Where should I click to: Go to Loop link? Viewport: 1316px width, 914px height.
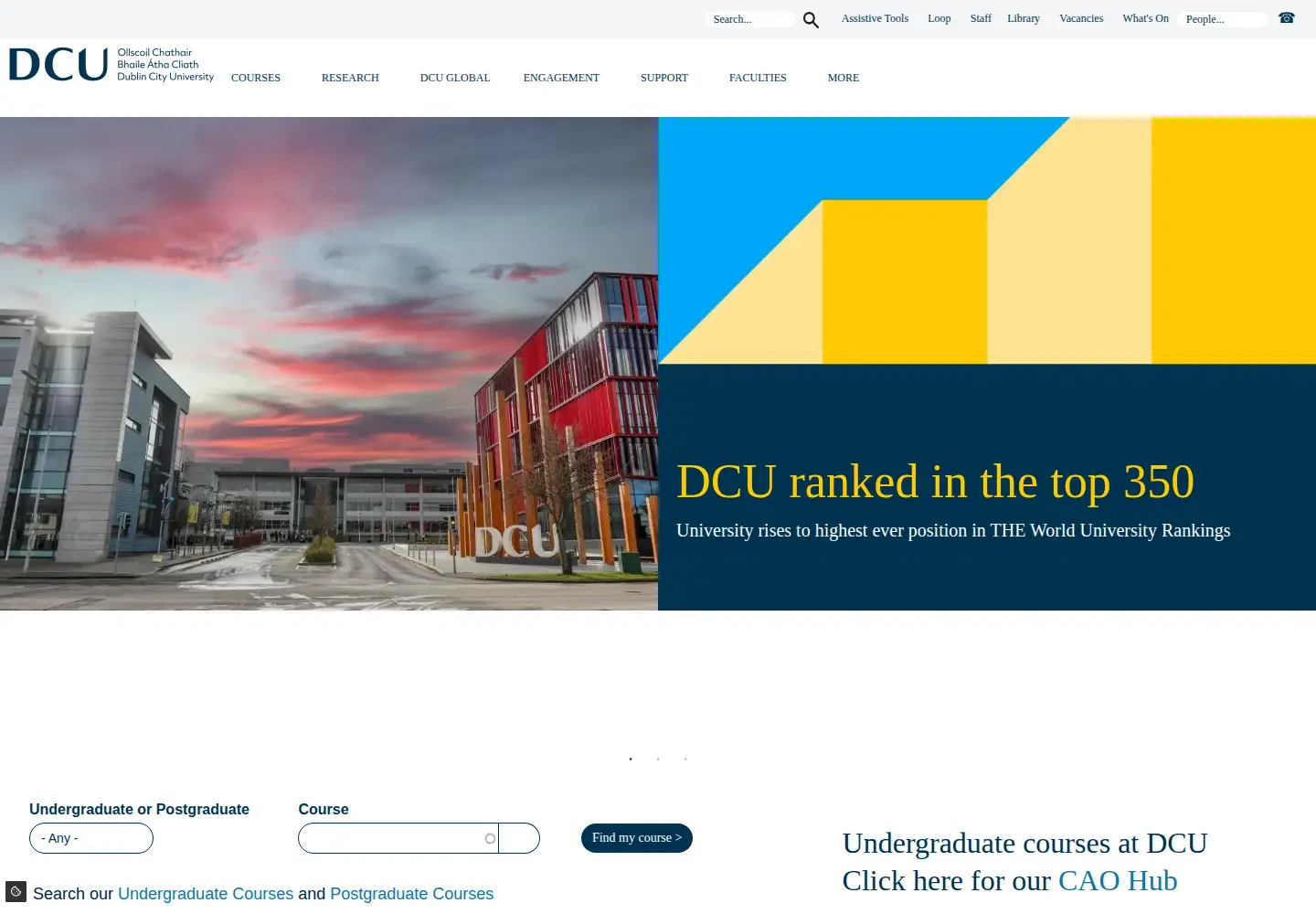[x=939, y=18]
